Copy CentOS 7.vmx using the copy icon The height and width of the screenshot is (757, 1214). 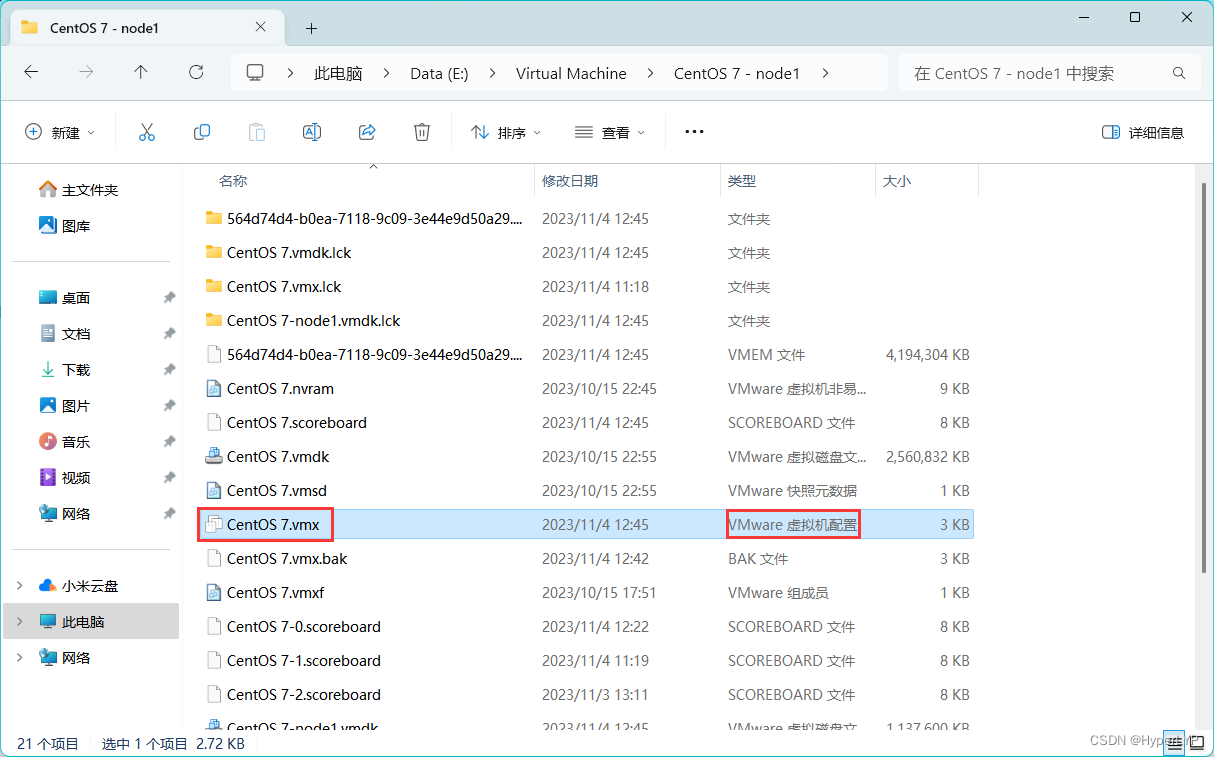point(201,131)
